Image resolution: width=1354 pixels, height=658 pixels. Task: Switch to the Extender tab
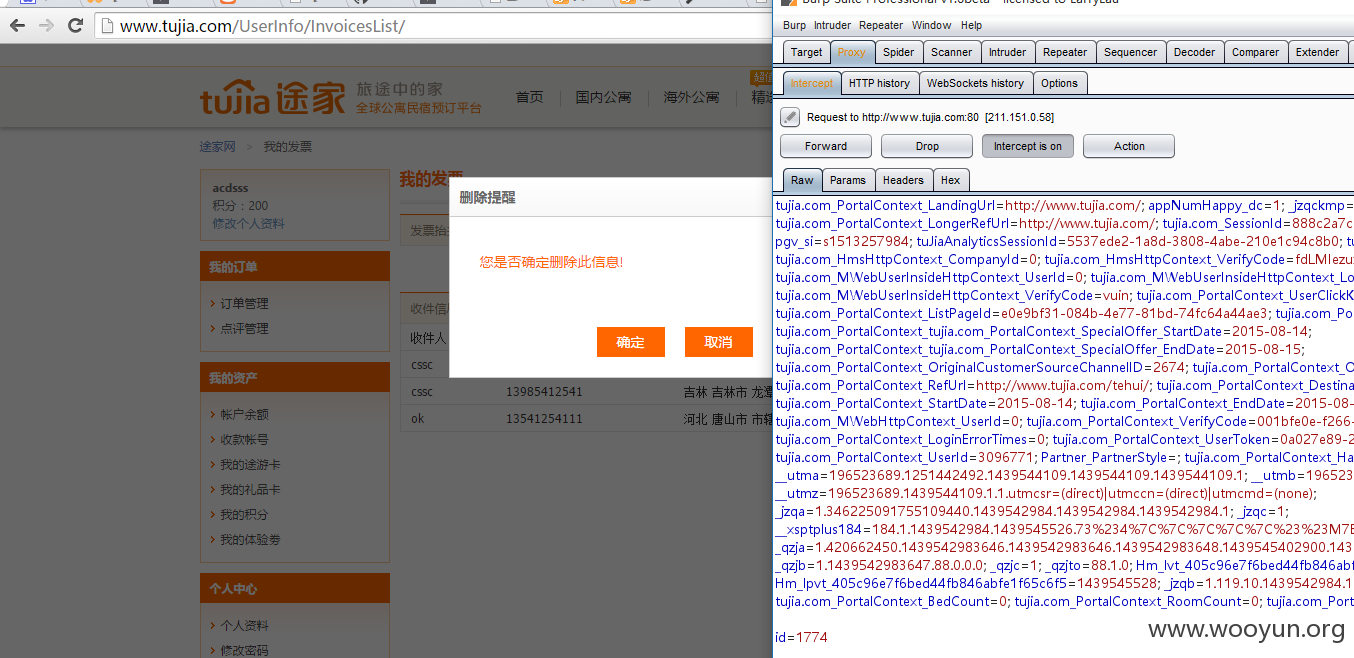click(1317, 52)
